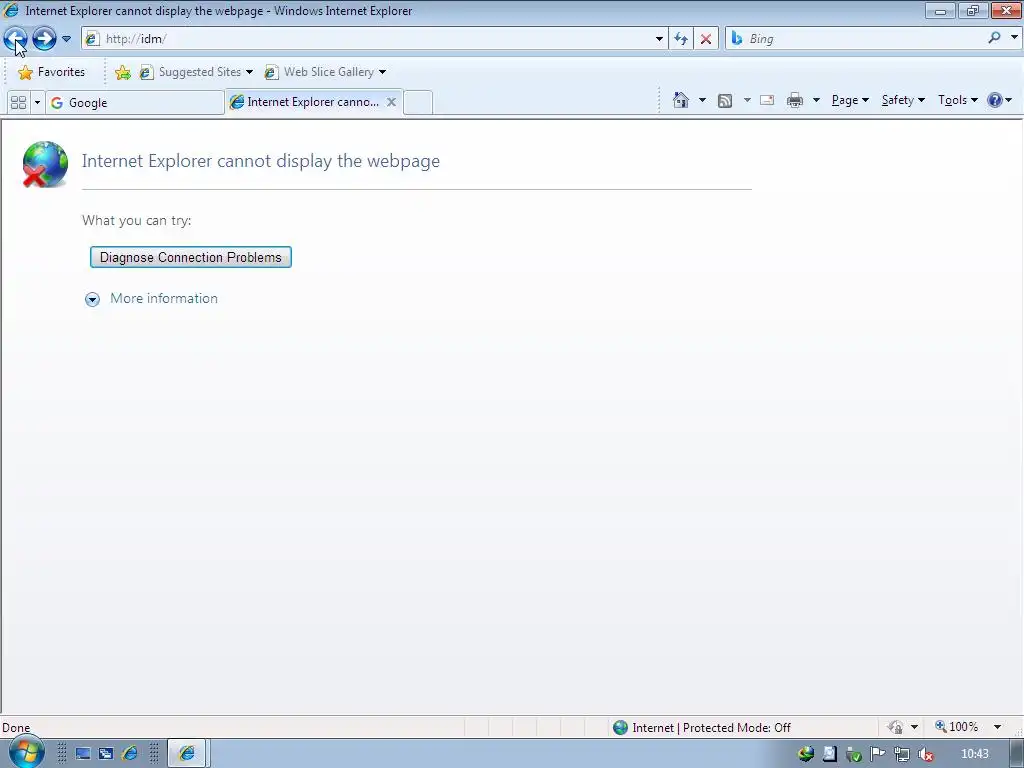Click the Home page icon
The width and height of the screenshot is (1024, 768).
[681, 100]
